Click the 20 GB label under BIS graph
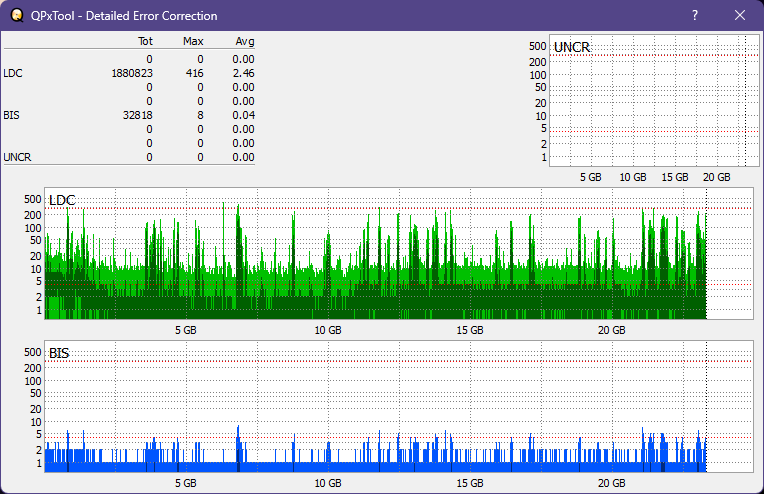This screenshot has width=764, height=494. click(611, 483)
